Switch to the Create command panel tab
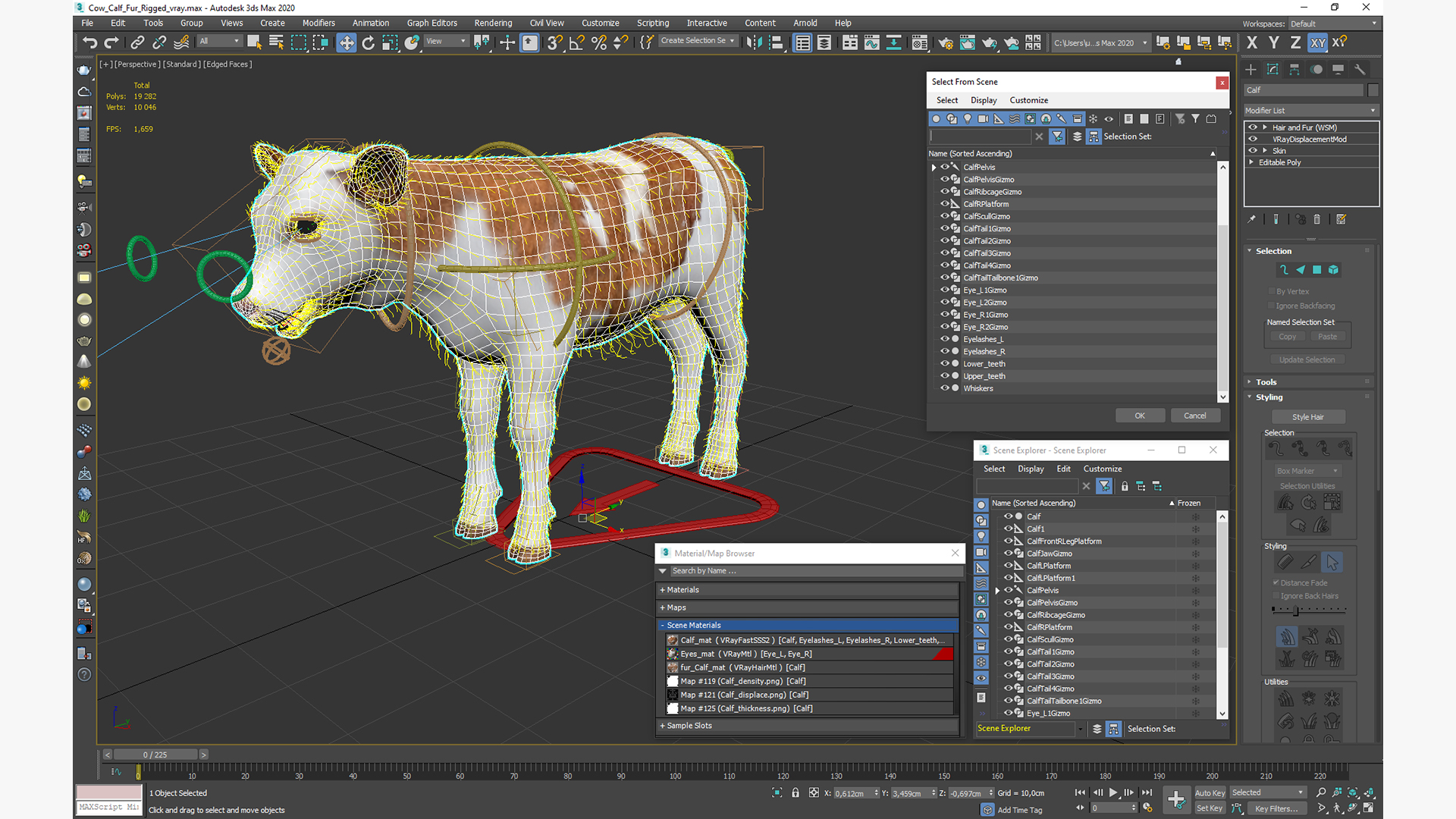This screenshot has width=1456, height=819. click(1251, 70)
